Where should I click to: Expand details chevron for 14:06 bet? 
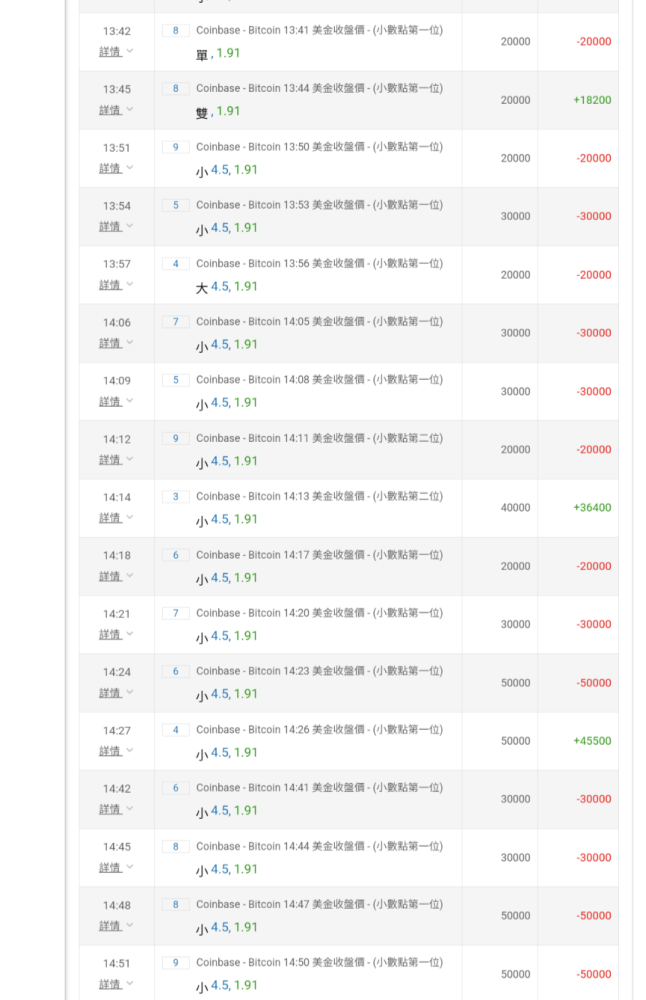point(130,343)
